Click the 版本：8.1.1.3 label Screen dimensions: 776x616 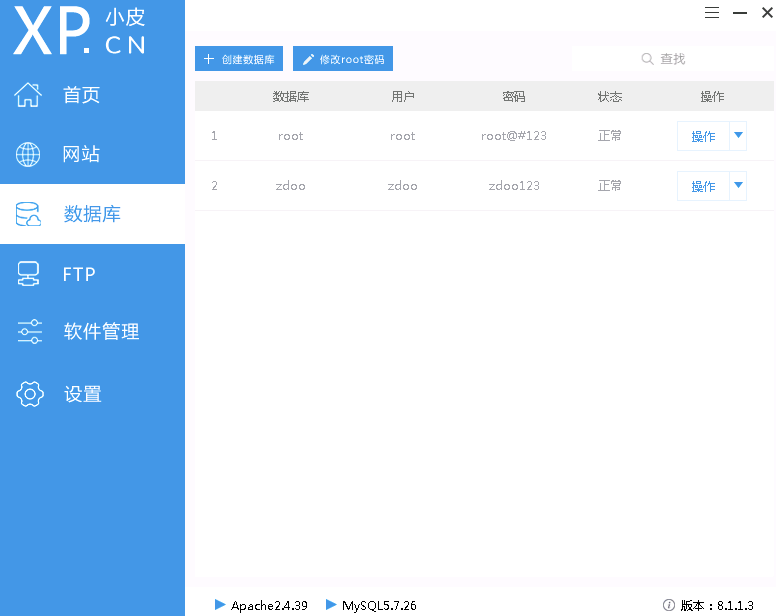(x=717, y=605)
